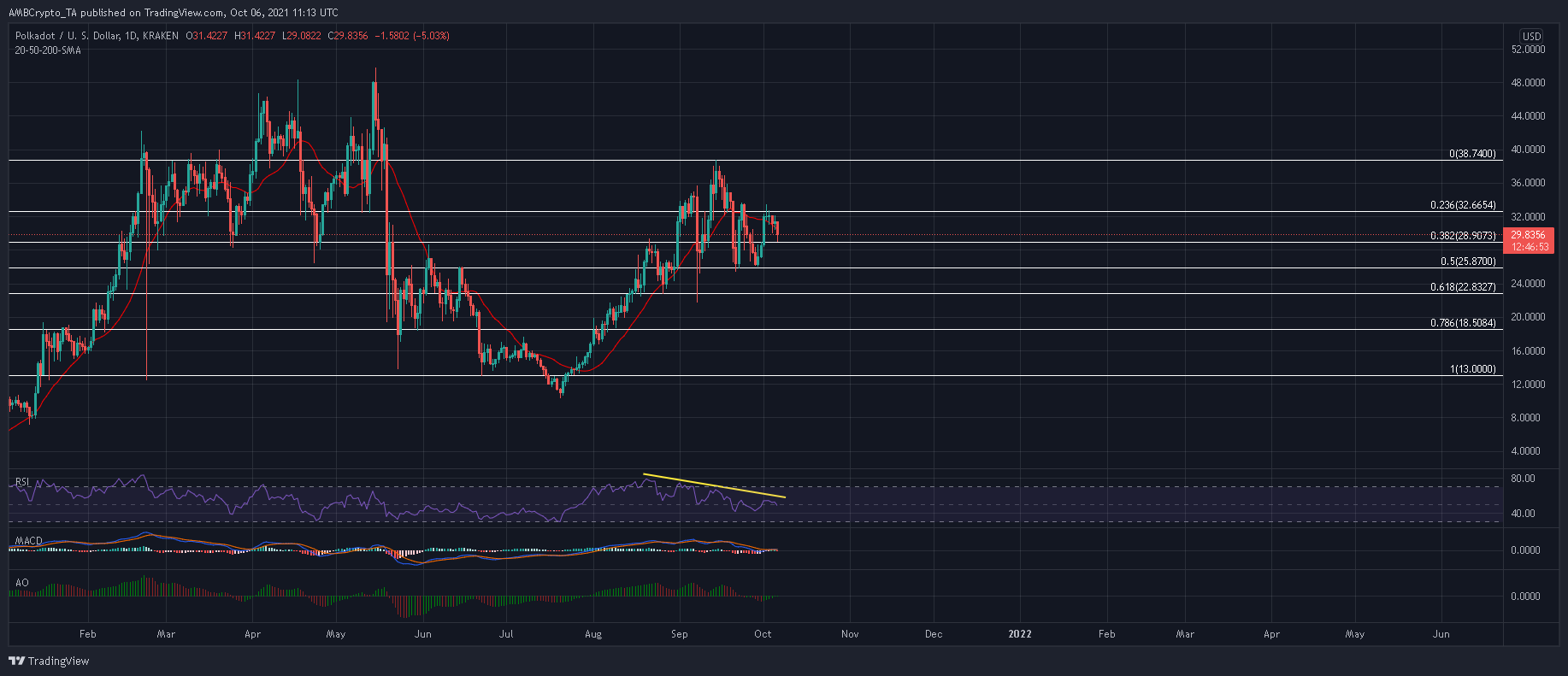Viewport: 1568px width, 676px height.
Task: Click the USD currency button
Action: 1531,36
